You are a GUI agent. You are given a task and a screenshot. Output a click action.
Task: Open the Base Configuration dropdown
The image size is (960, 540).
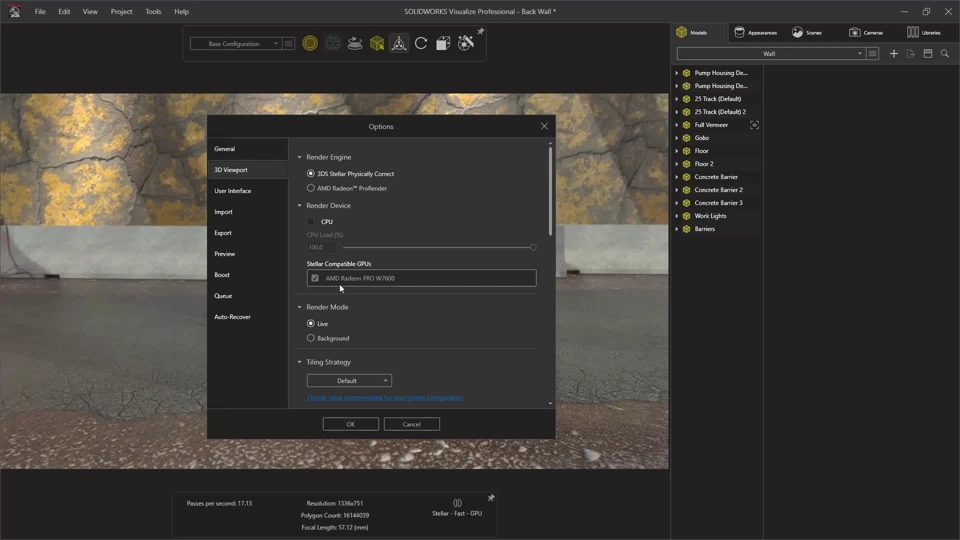[x=236, y=44]
